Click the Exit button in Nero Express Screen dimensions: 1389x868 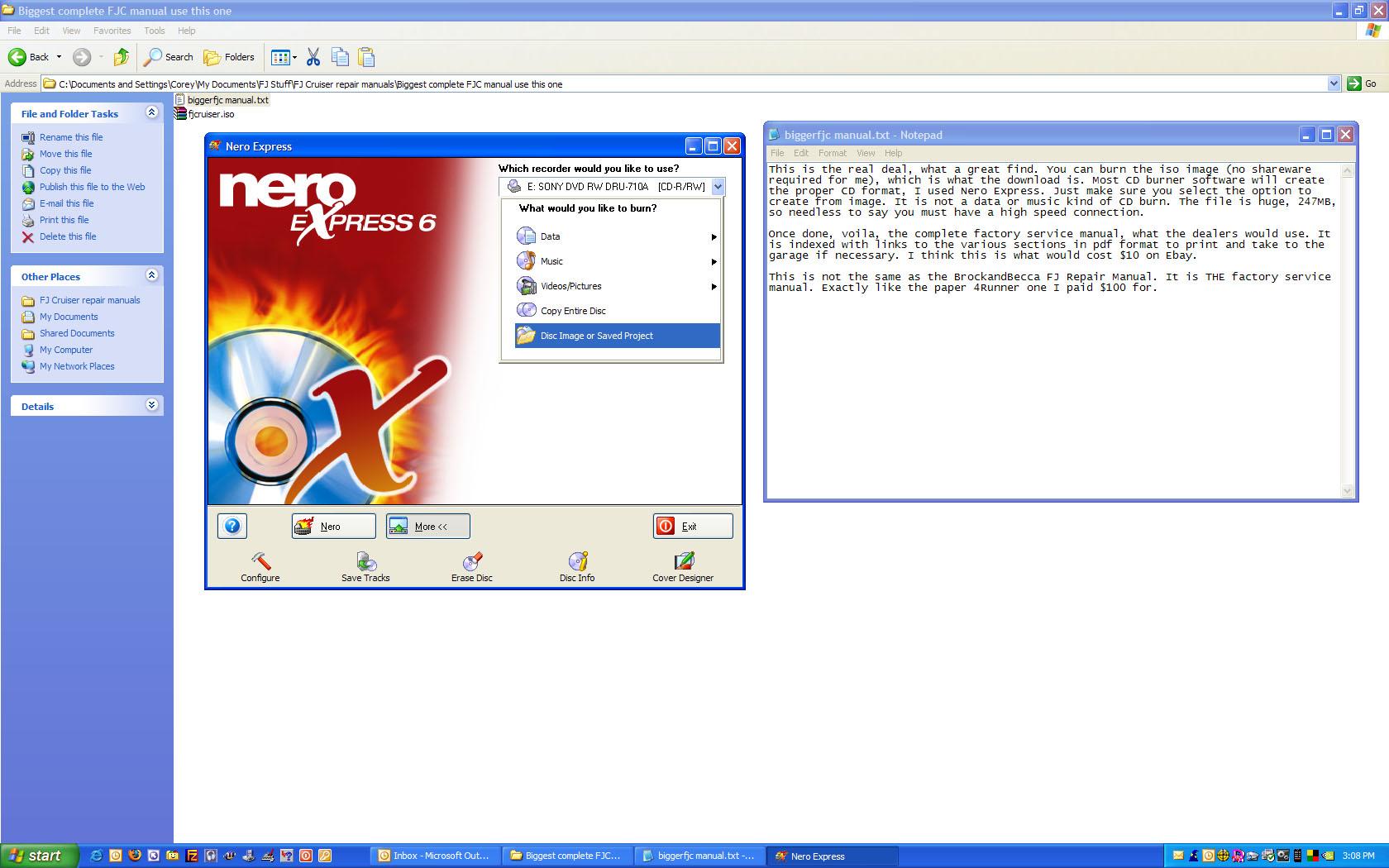[693, 526]
